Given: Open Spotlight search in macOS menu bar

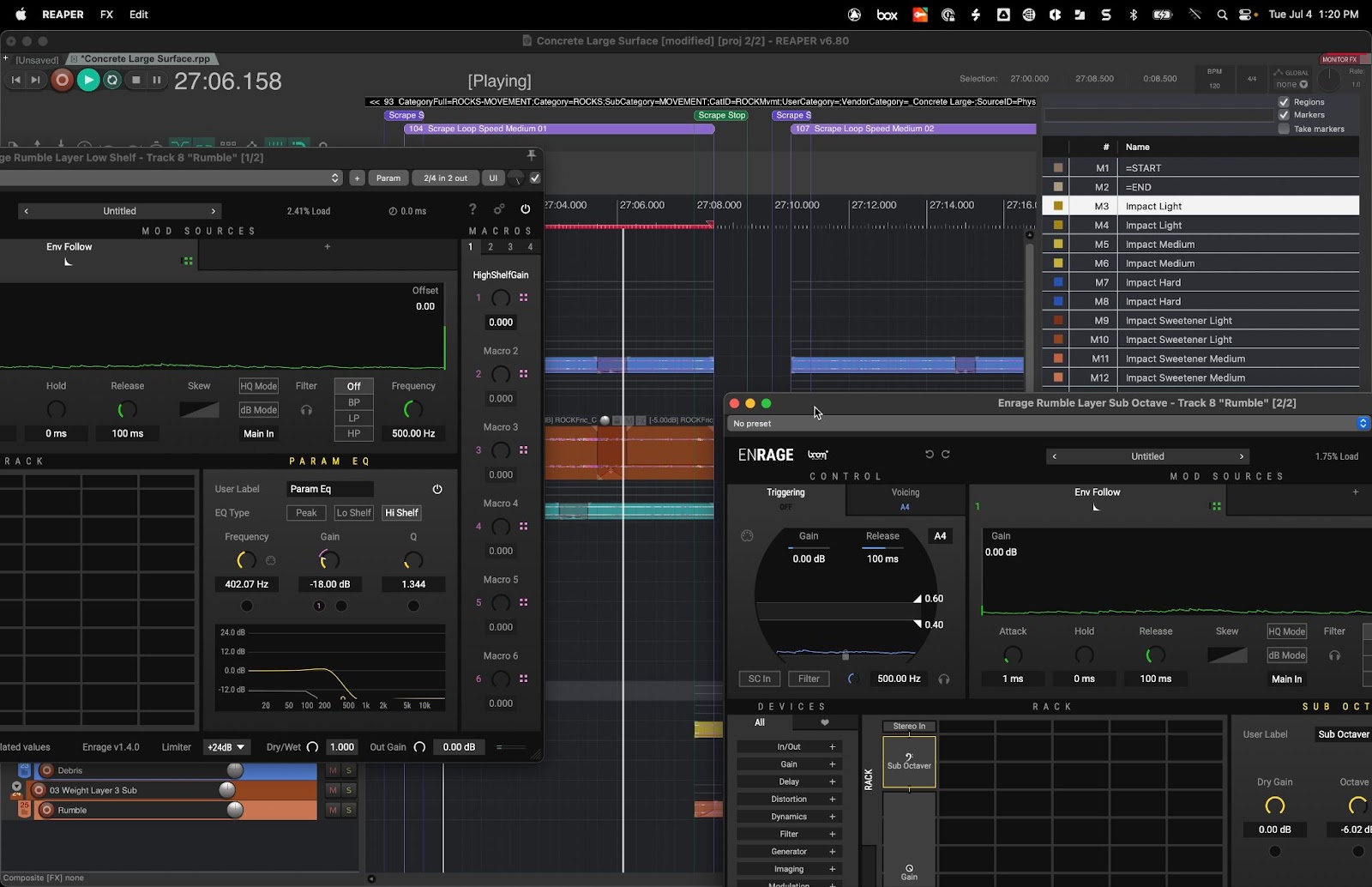Looking at the screenshot, I should coord(1222,15).
